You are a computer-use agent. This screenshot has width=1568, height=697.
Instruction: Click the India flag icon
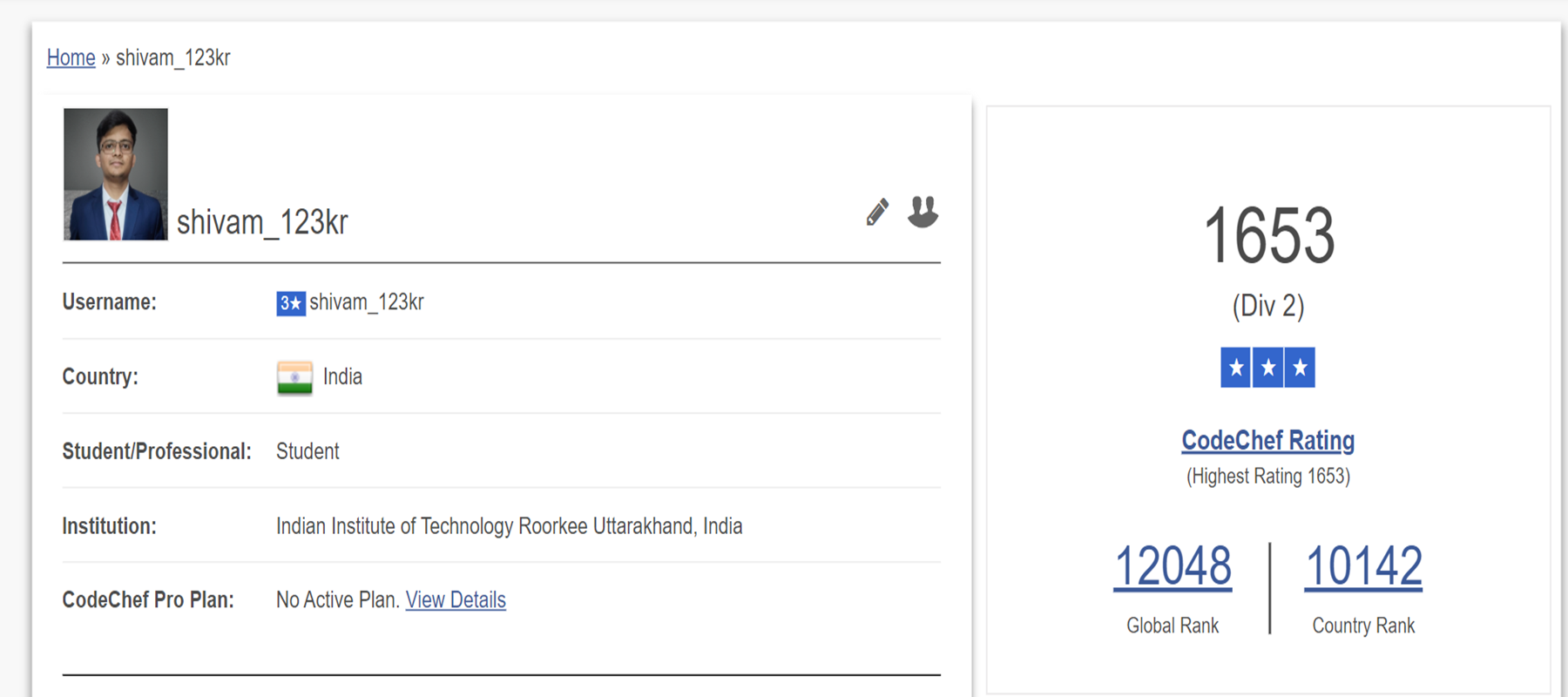coord(294,378)
